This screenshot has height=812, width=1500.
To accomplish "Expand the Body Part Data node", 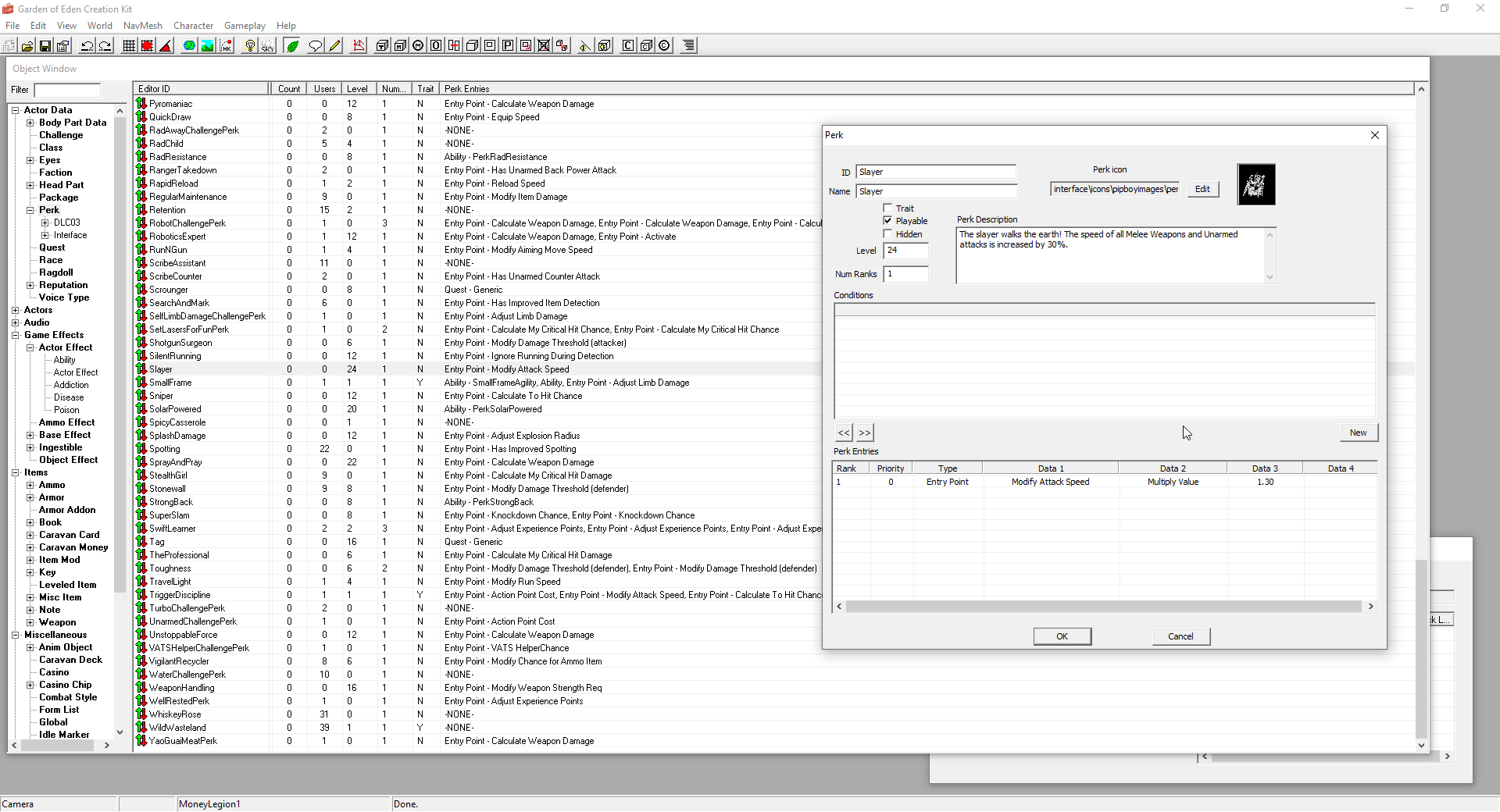I will point(30,123).
